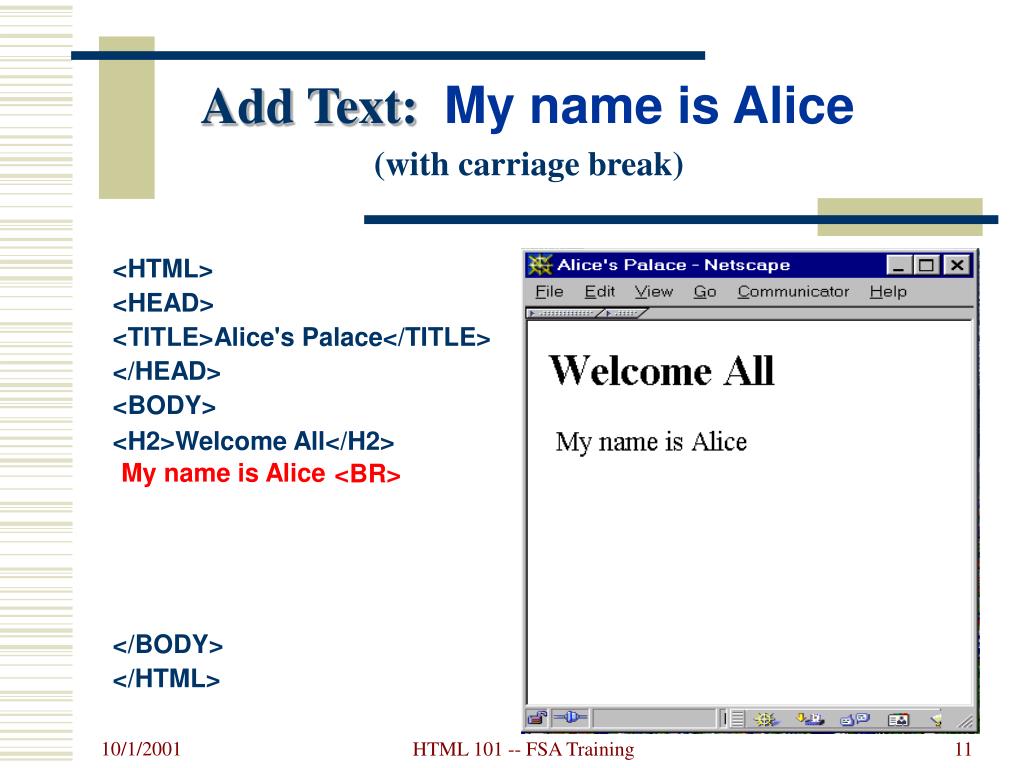Open the Mailbox inbox icon
Viewport: 1024px width, 768px height.
810,719
